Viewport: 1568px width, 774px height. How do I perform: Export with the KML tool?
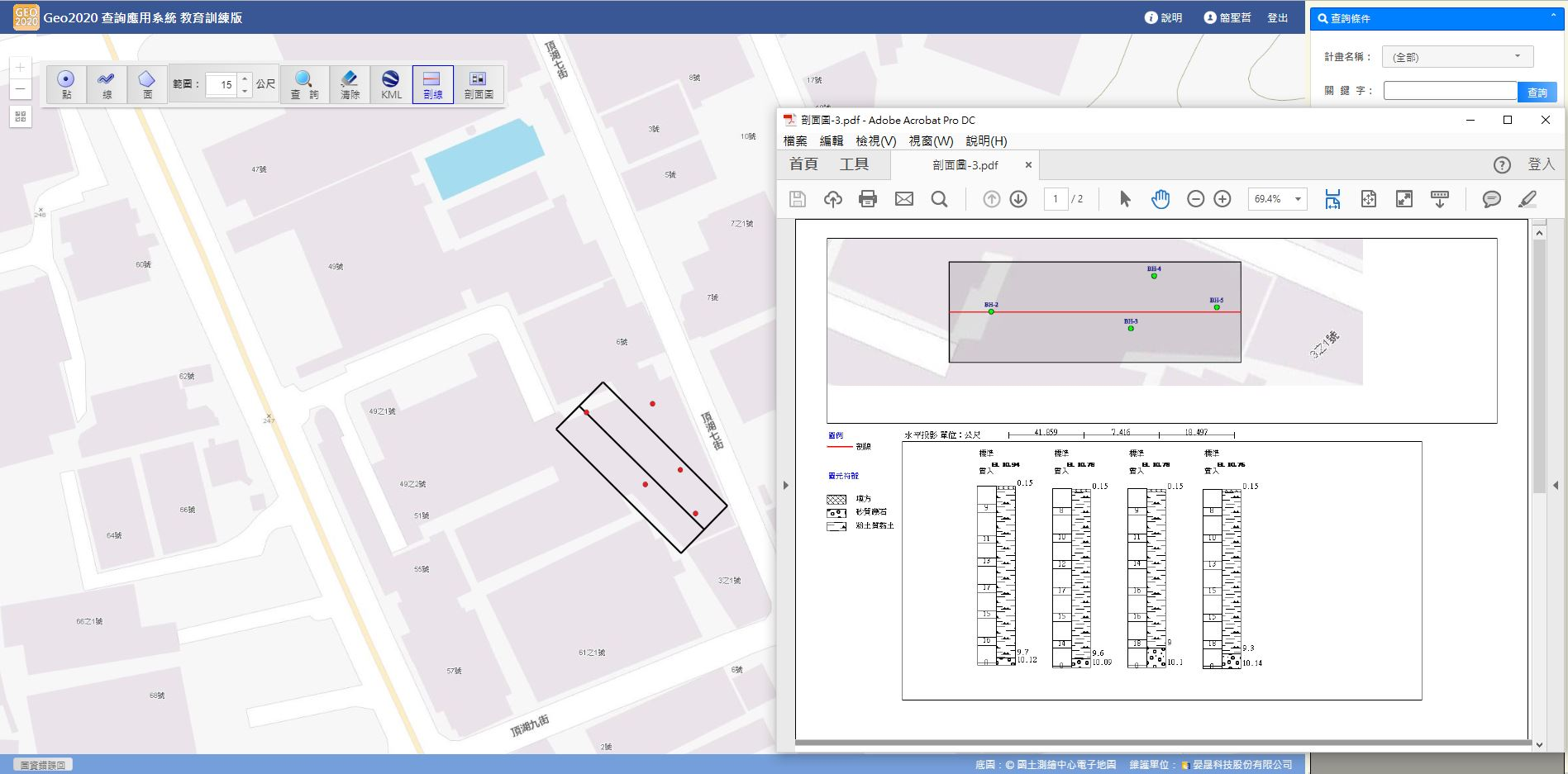point(391,84)
